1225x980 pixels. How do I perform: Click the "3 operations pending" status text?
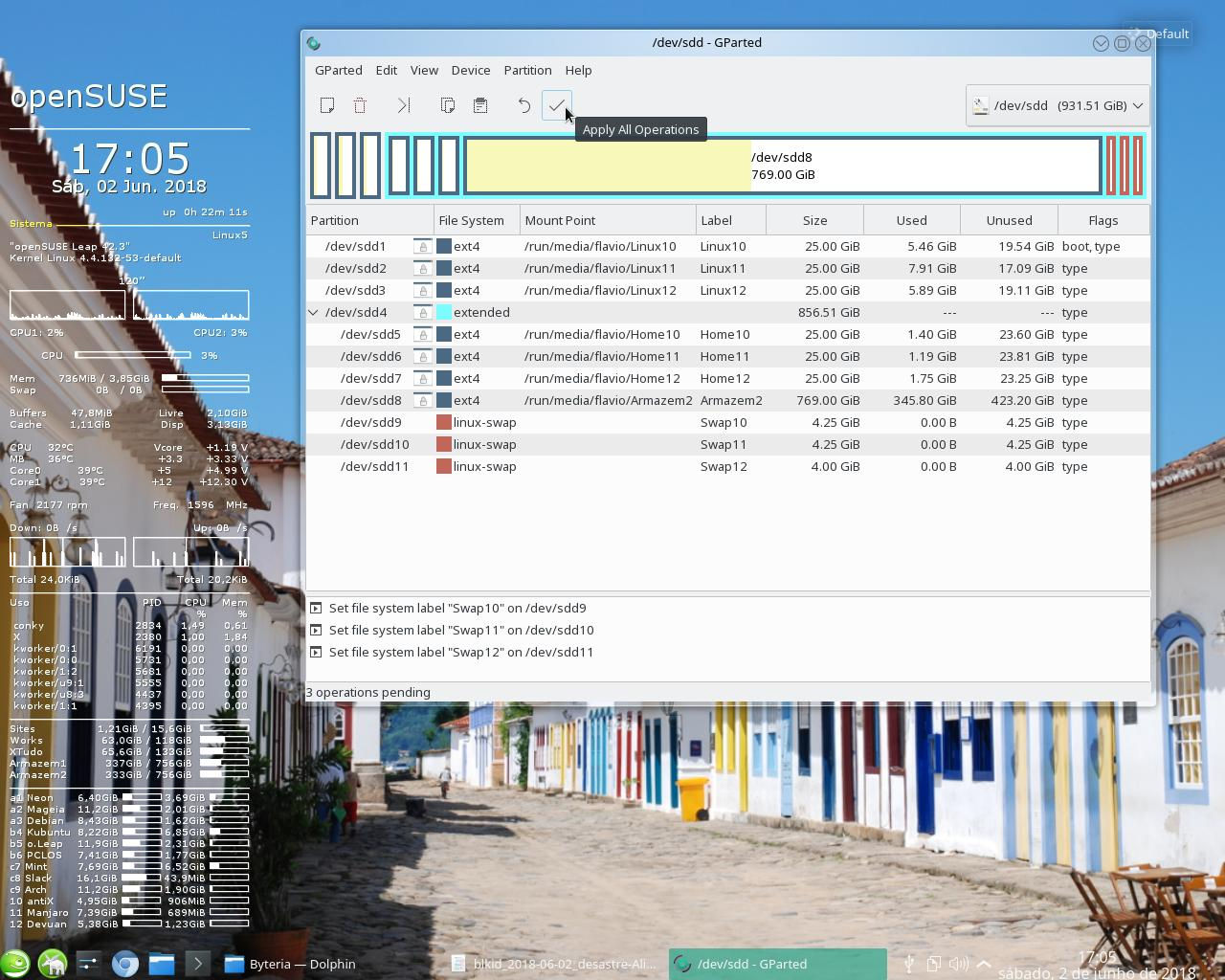pos(368,692)
